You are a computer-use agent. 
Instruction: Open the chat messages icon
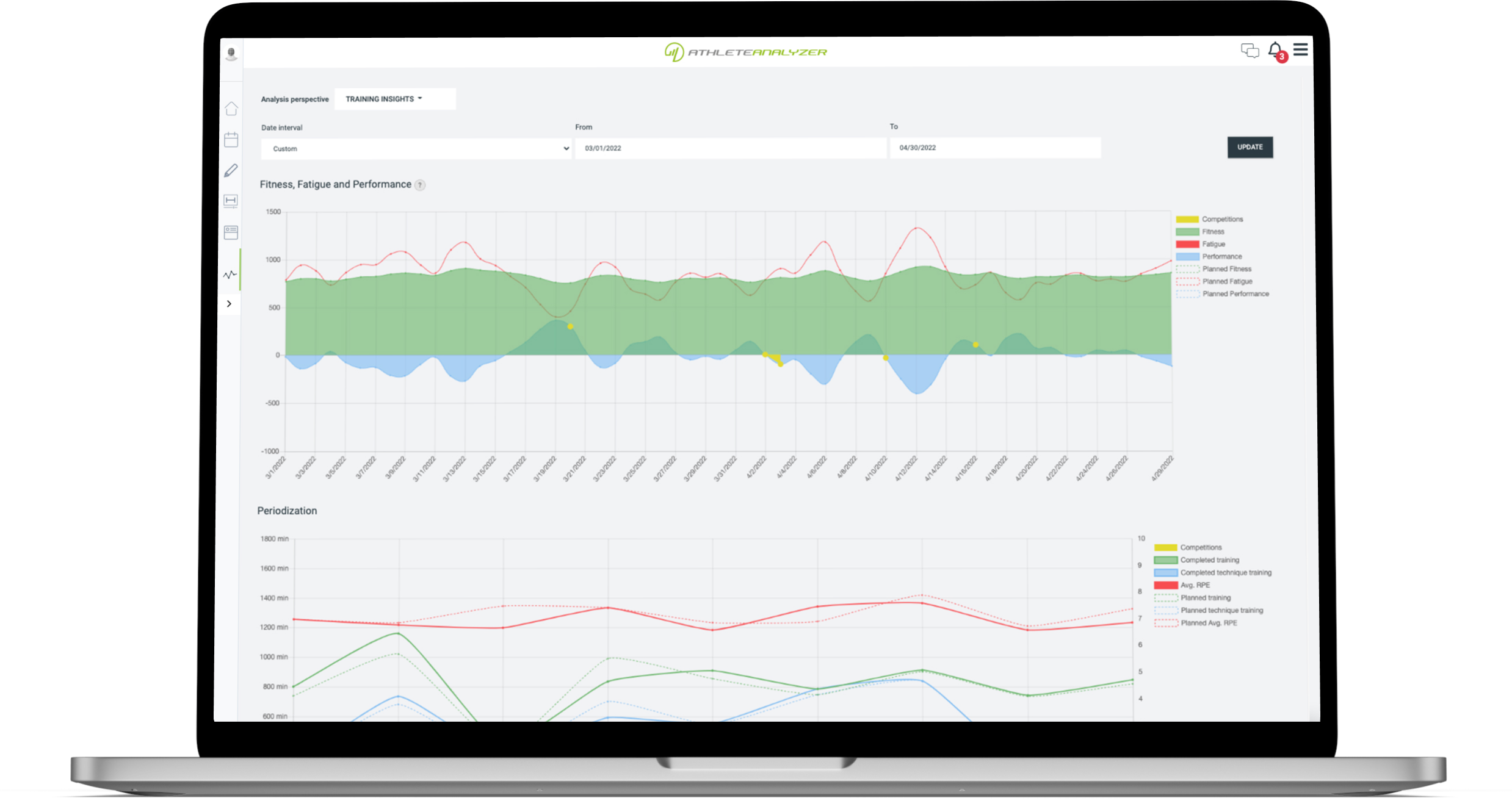pyautogui.click(x=1250, y=51)
